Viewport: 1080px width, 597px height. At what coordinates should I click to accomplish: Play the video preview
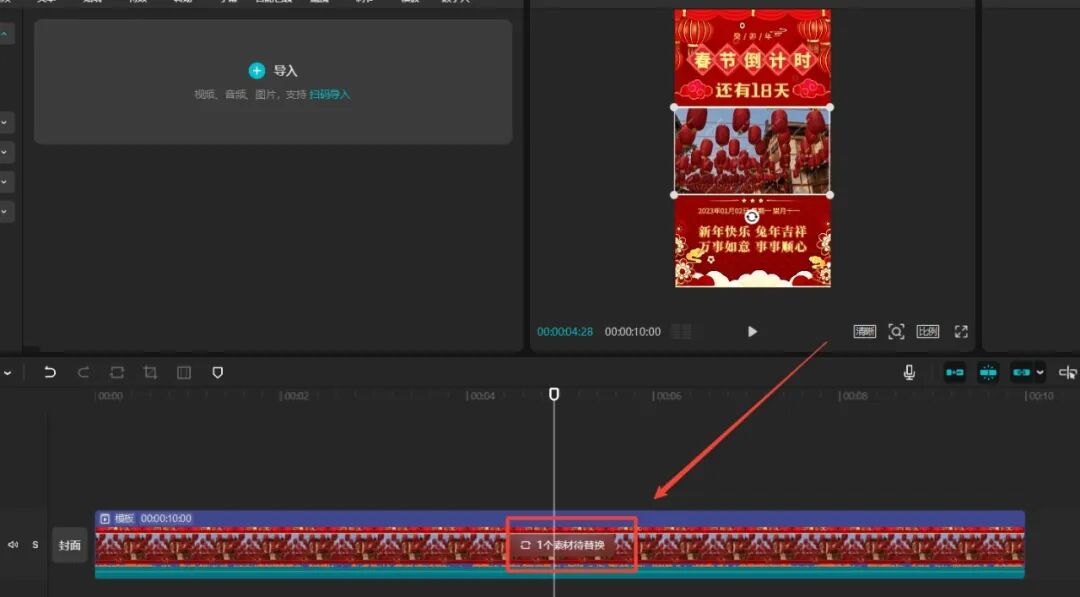point(753,331)
